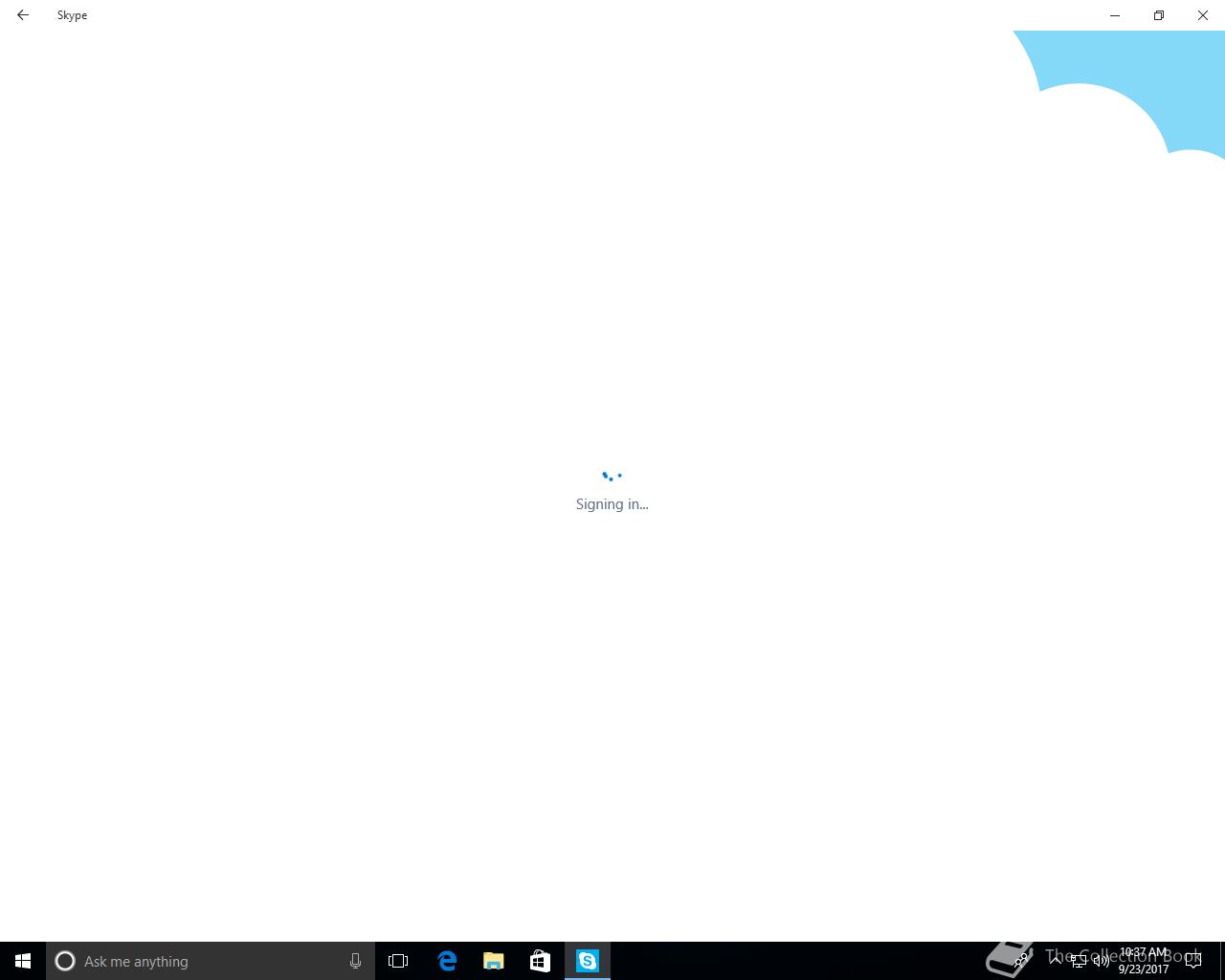Activate the Cortana microphone
This screenshot has height=980, width=1225.
coord(355,961)
